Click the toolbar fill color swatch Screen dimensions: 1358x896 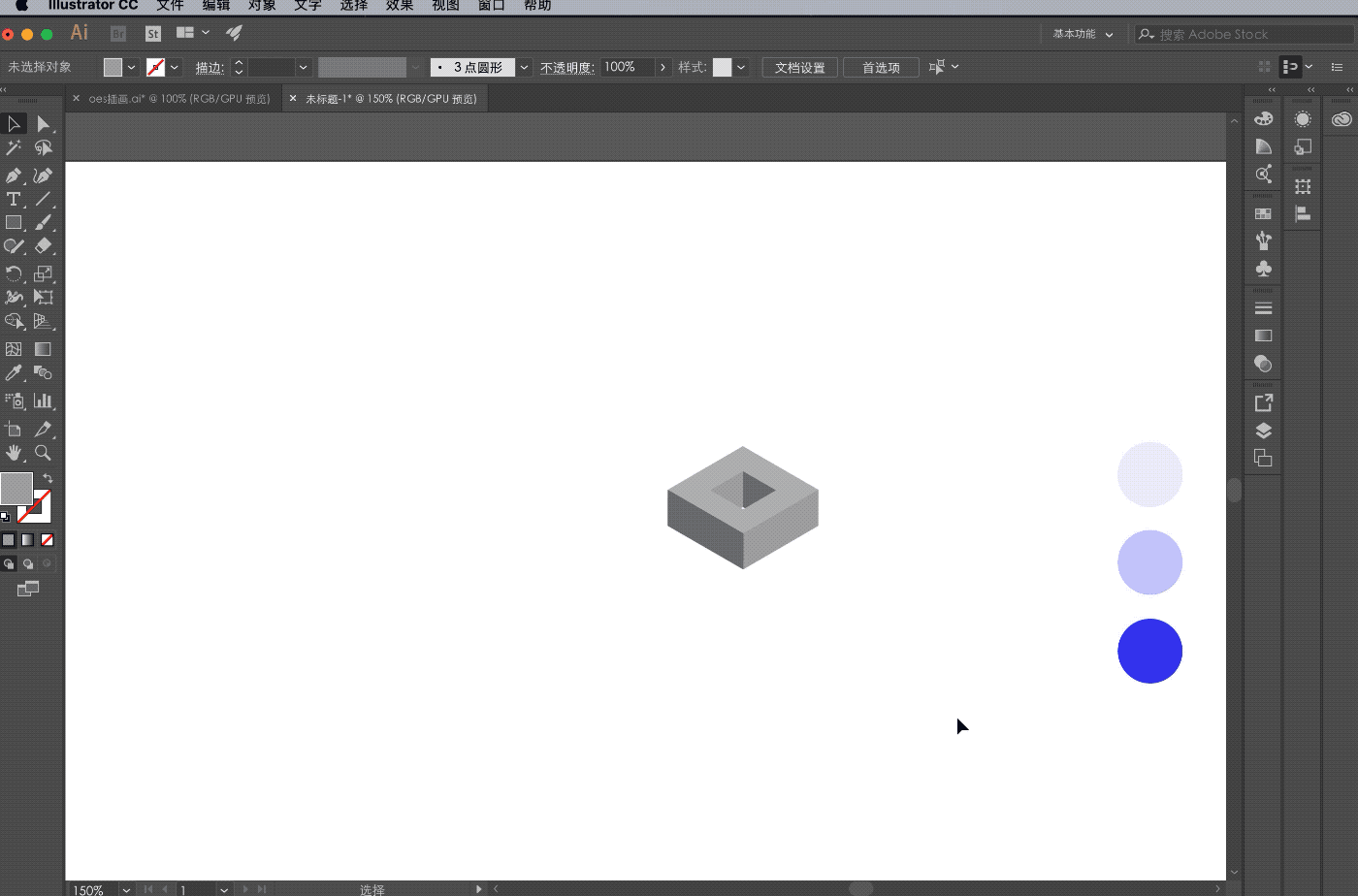point(16,488)
